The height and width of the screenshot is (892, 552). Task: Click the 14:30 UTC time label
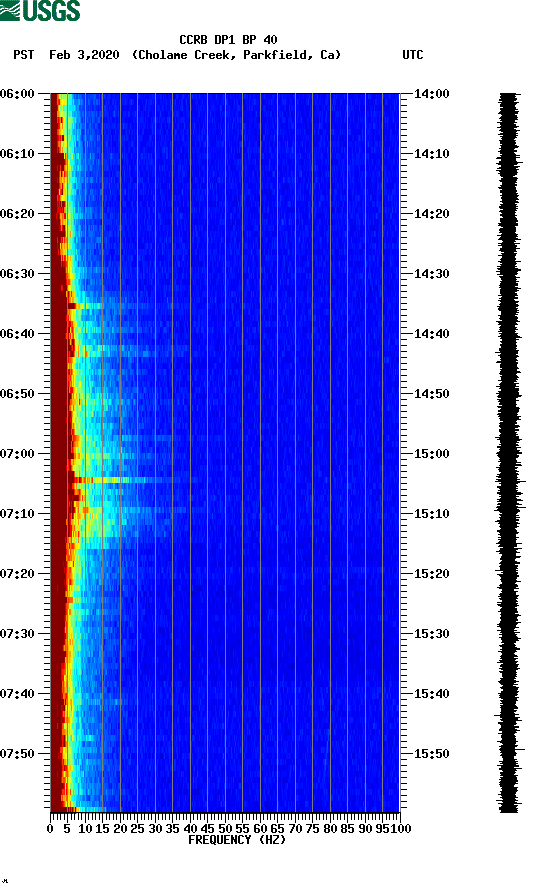coord(432,274)
